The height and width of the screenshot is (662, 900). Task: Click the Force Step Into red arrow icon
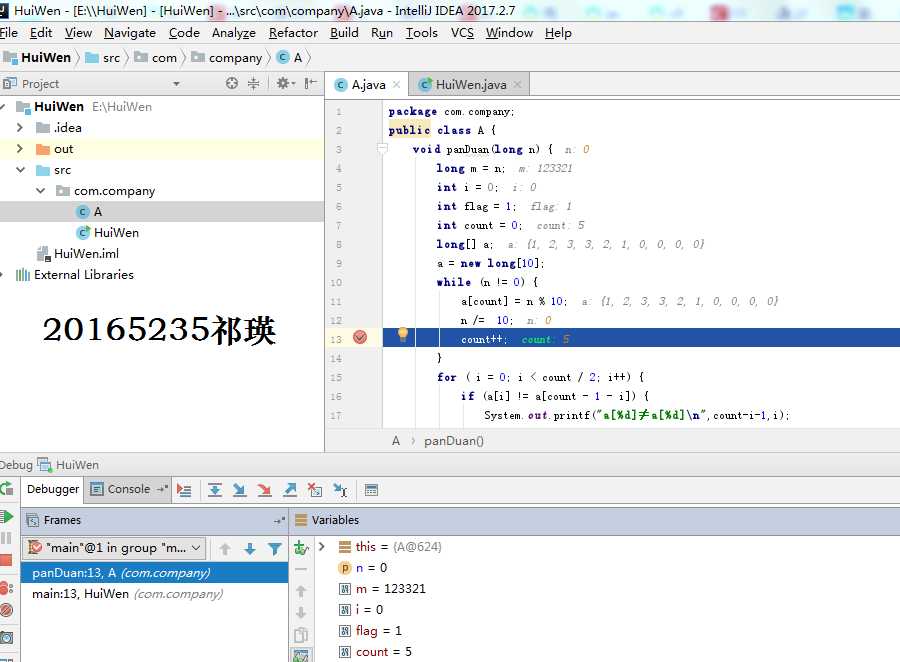click(265, 490)
